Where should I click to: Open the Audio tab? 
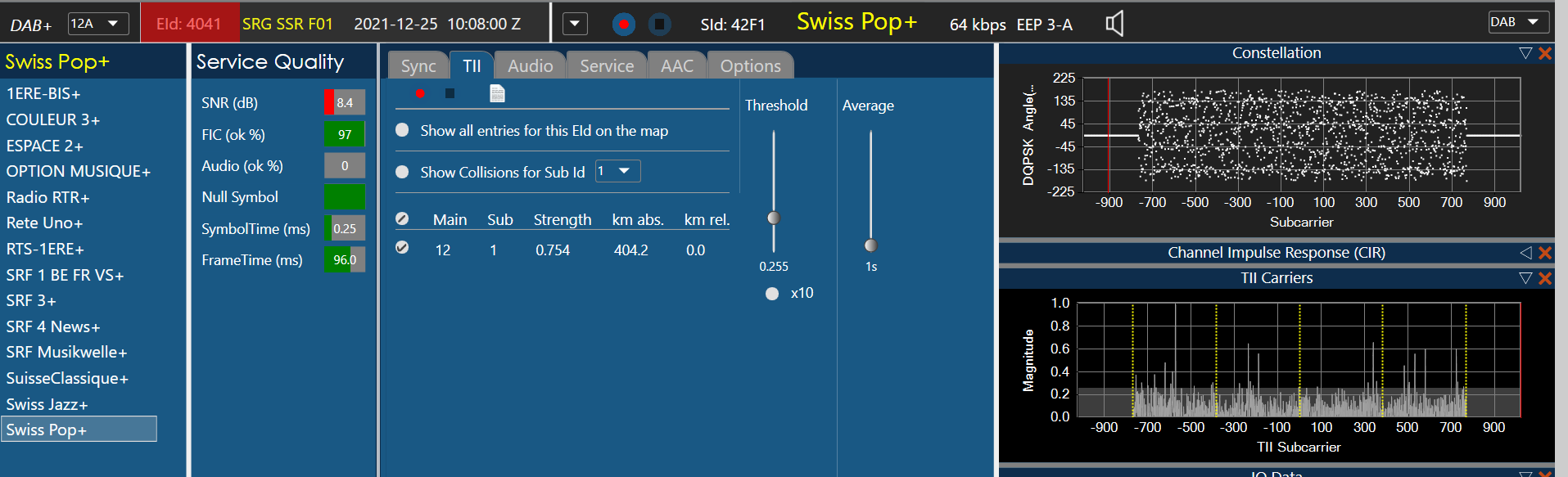coord(530,65)
